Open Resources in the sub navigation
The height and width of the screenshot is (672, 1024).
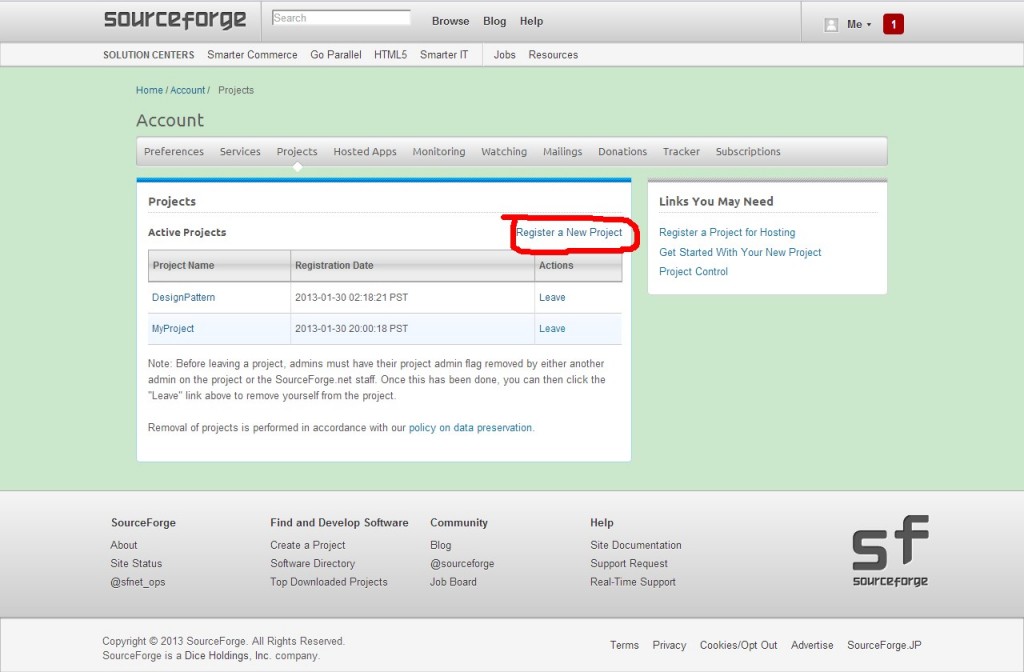point(553,55)
